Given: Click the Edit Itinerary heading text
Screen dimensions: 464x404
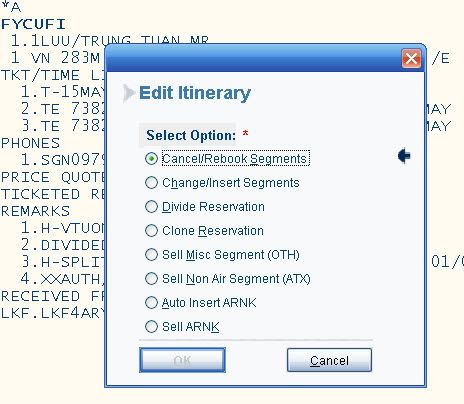Looking at the screenshot, I should (x=195, y=93).
